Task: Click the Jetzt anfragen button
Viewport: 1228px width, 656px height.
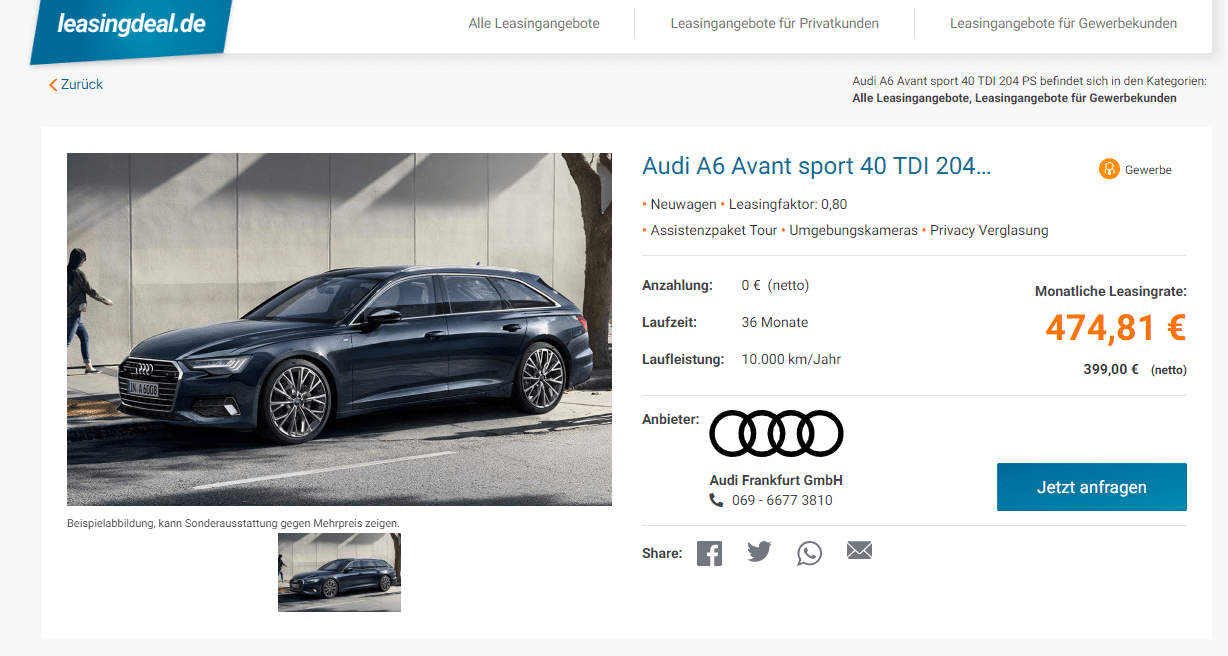Action: (x=1092, y=487)
